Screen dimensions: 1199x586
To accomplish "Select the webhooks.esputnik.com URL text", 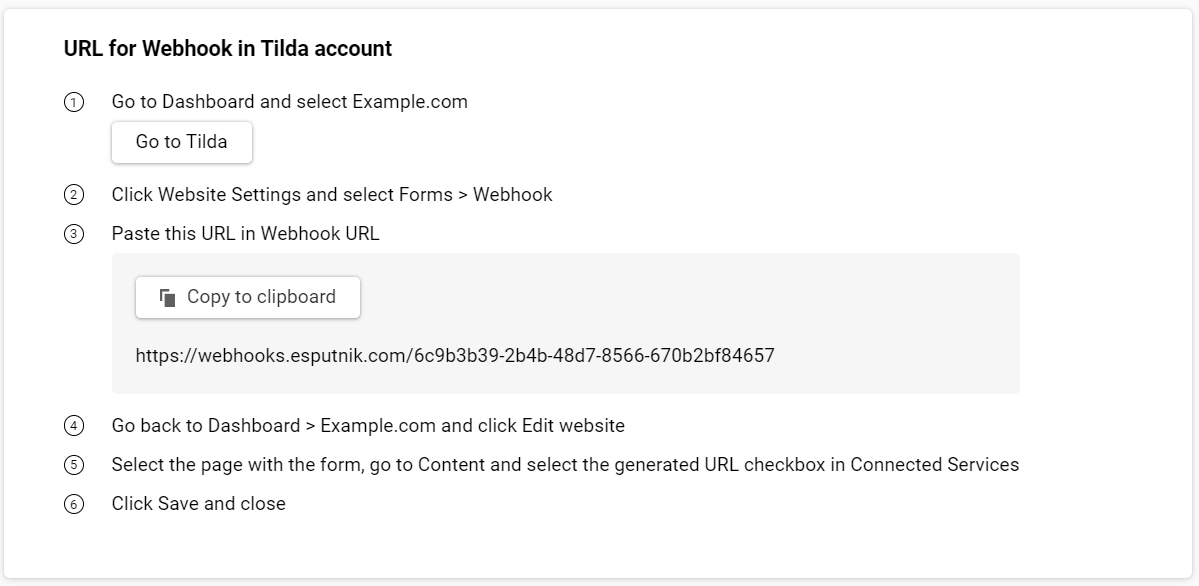I will coord(455,356).
